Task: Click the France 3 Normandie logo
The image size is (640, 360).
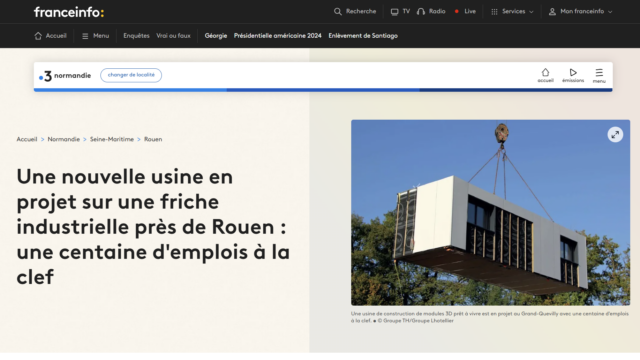Action: [65, 76]
